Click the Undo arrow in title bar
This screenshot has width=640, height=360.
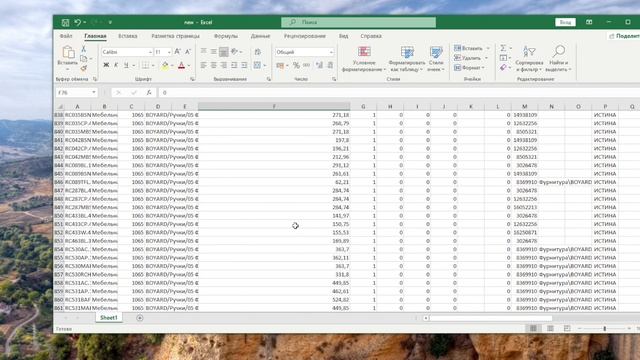[x=77, y=22]
